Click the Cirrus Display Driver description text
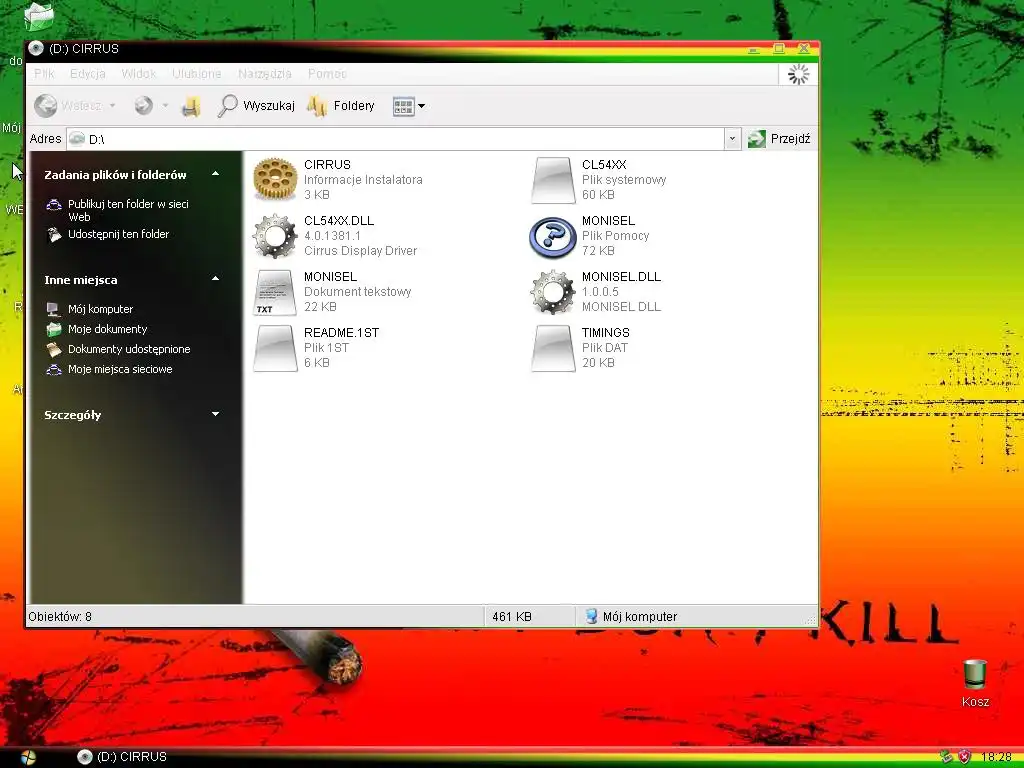 coord(360,251)
